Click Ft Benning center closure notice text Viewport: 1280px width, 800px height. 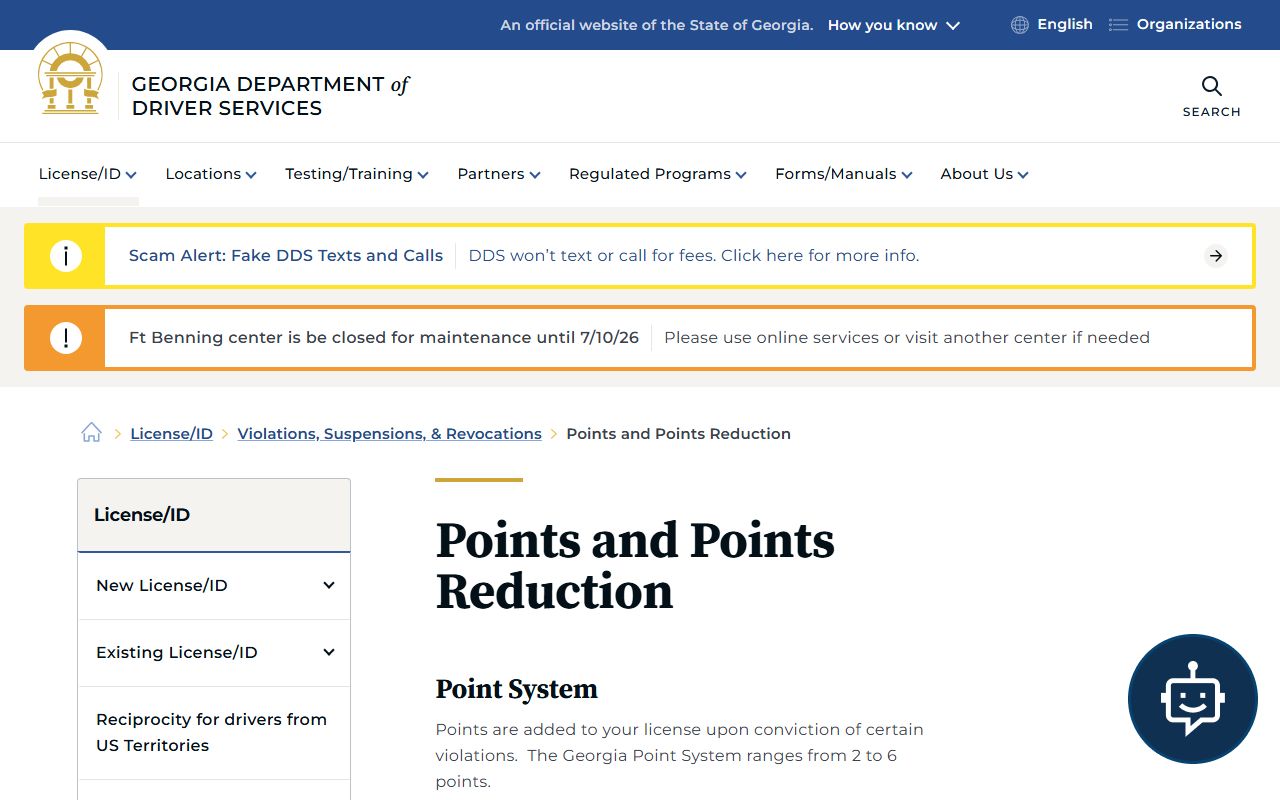384,338
